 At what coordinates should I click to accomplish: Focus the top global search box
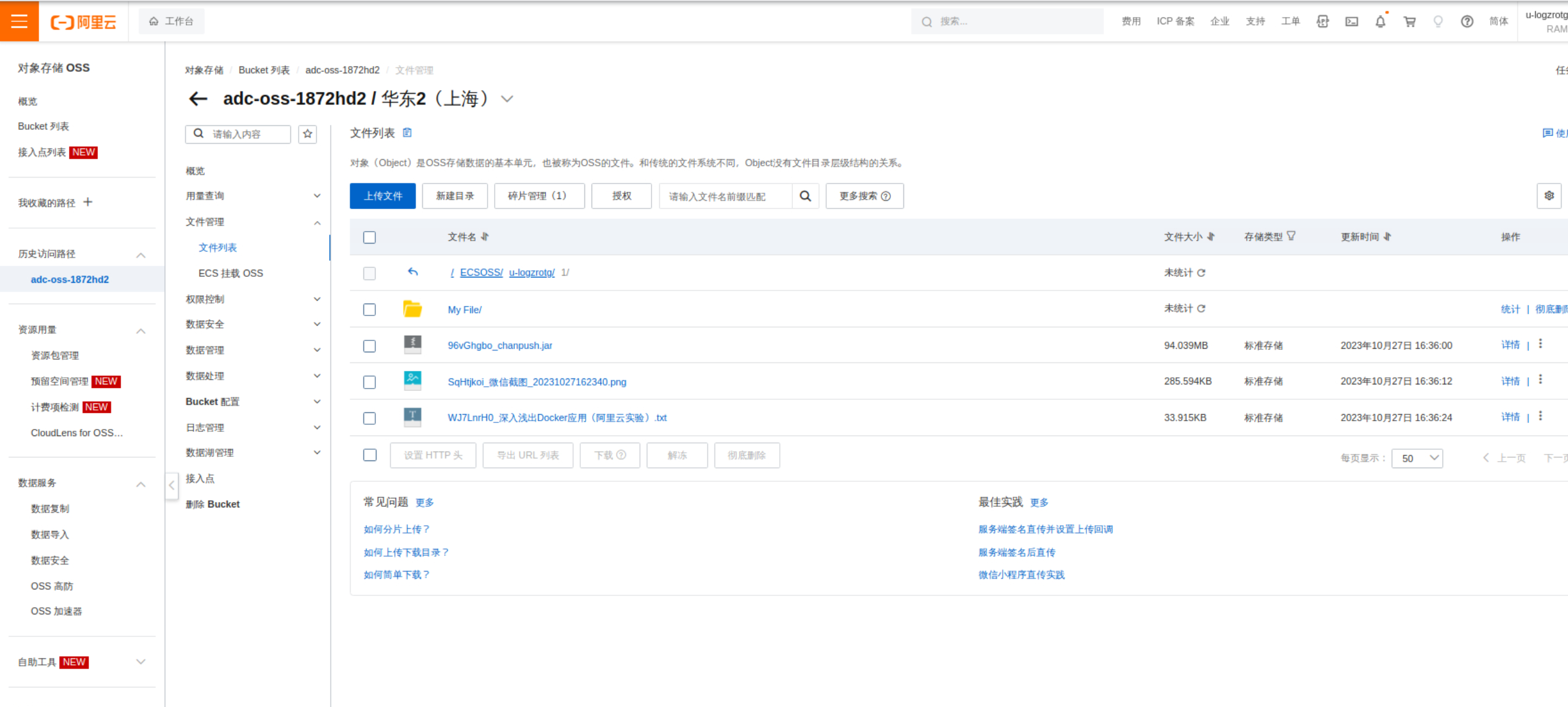(1007, 21)
